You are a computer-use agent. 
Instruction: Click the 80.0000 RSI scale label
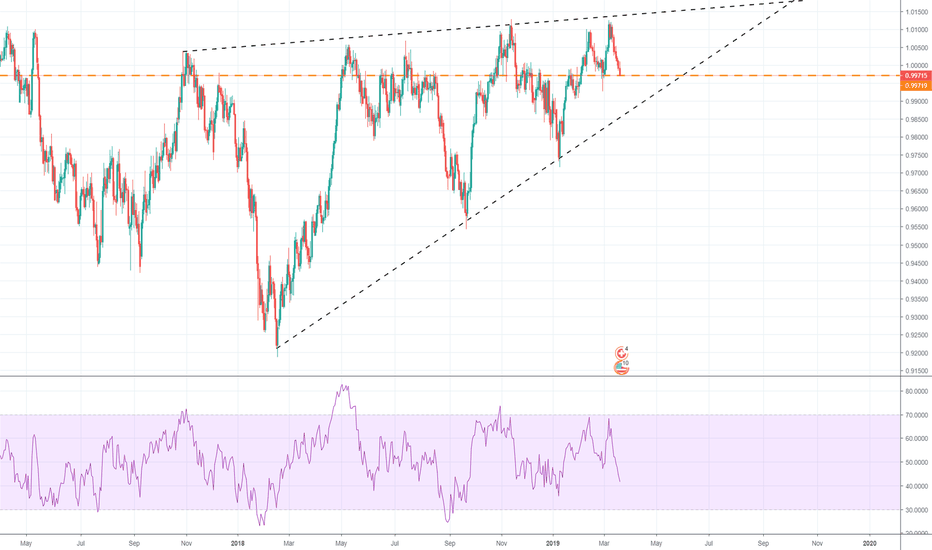(x=916, y=391)
